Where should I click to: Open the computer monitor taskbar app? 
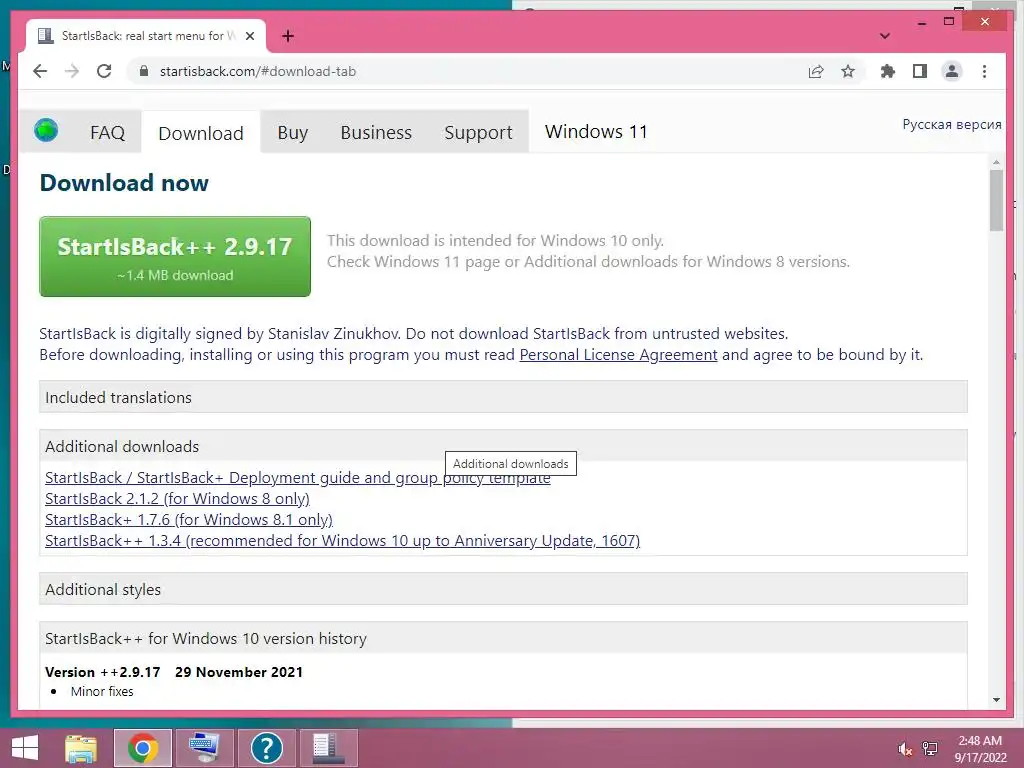(204, 748)
